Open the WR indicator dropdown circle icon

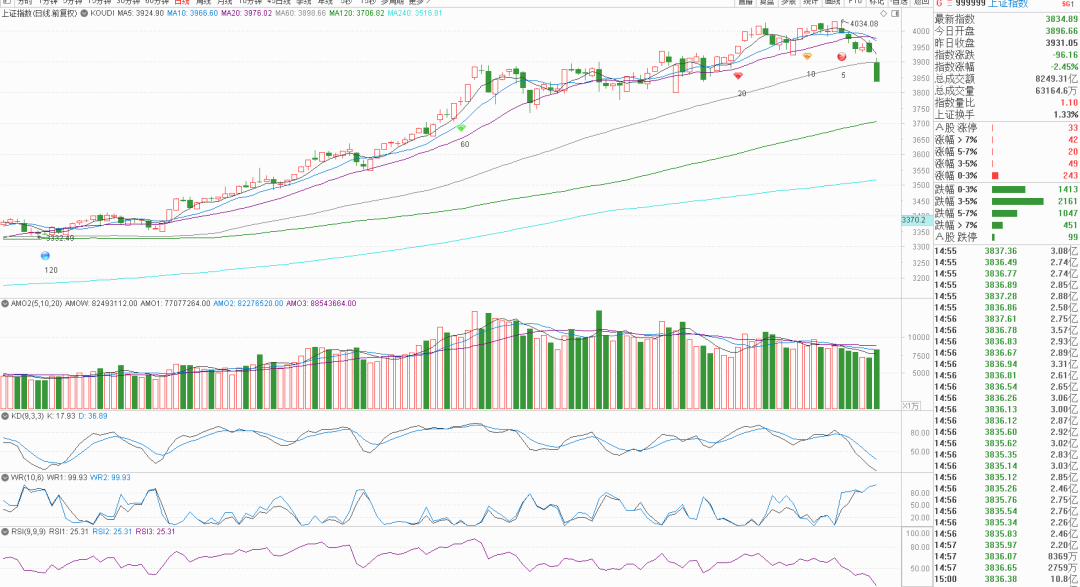coord(6,477)
